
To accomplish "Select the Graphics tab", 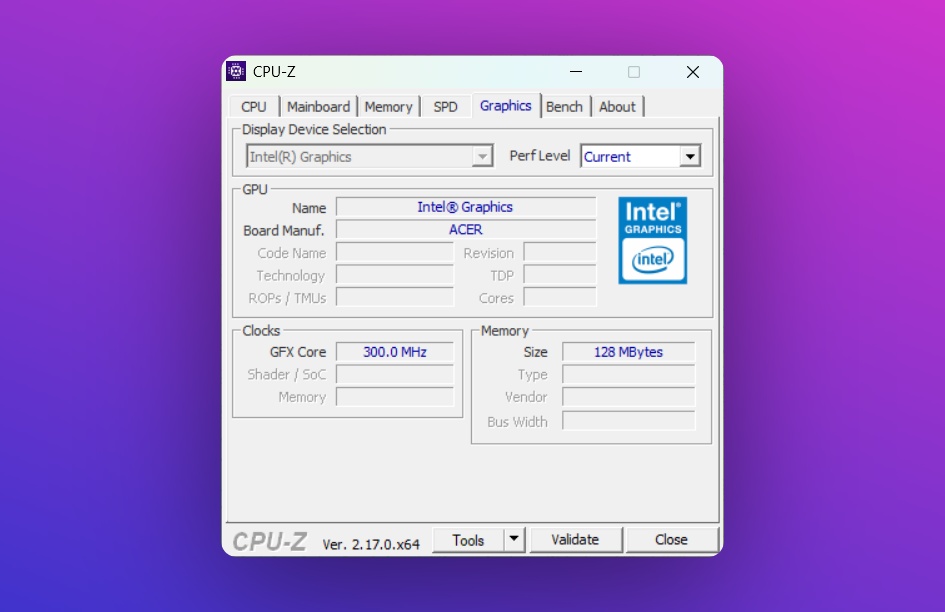I will coord(505,106).
